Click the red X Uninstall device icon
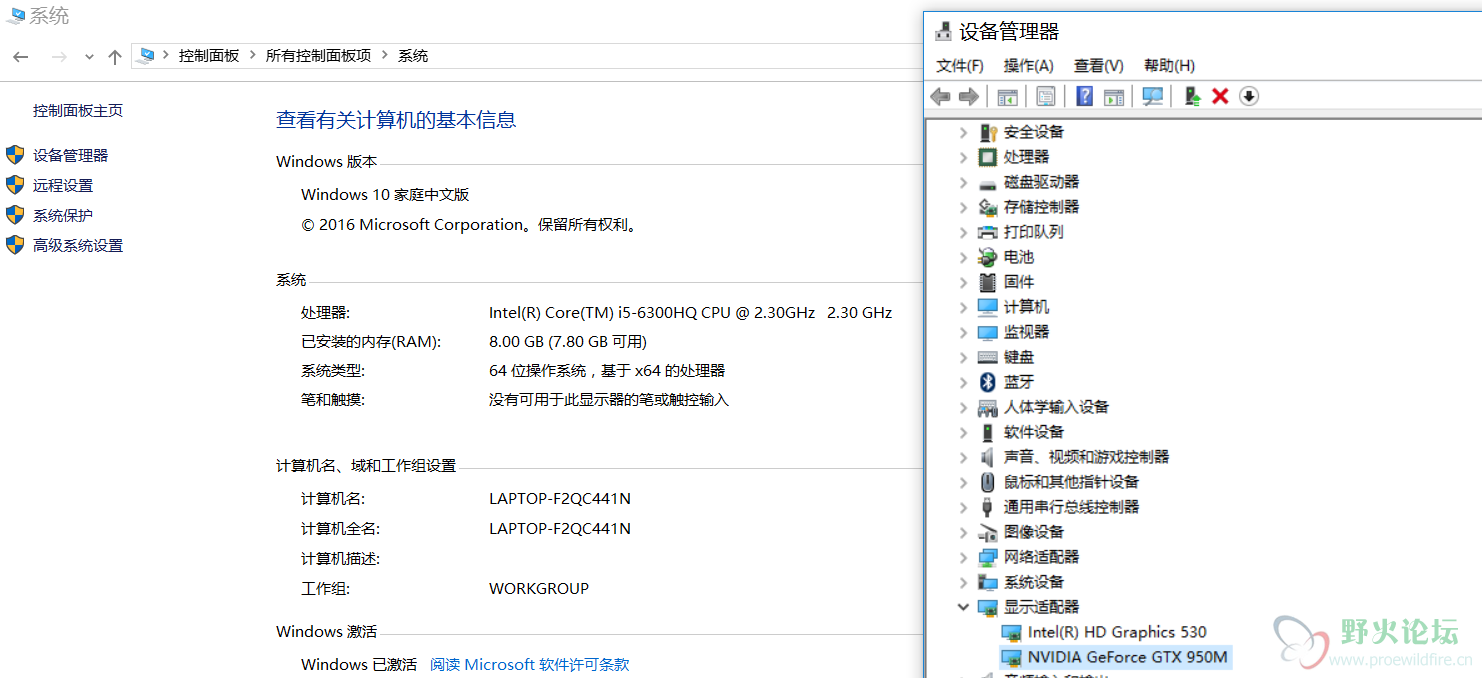1482x678 pixels. click(x=1220, y=96)
